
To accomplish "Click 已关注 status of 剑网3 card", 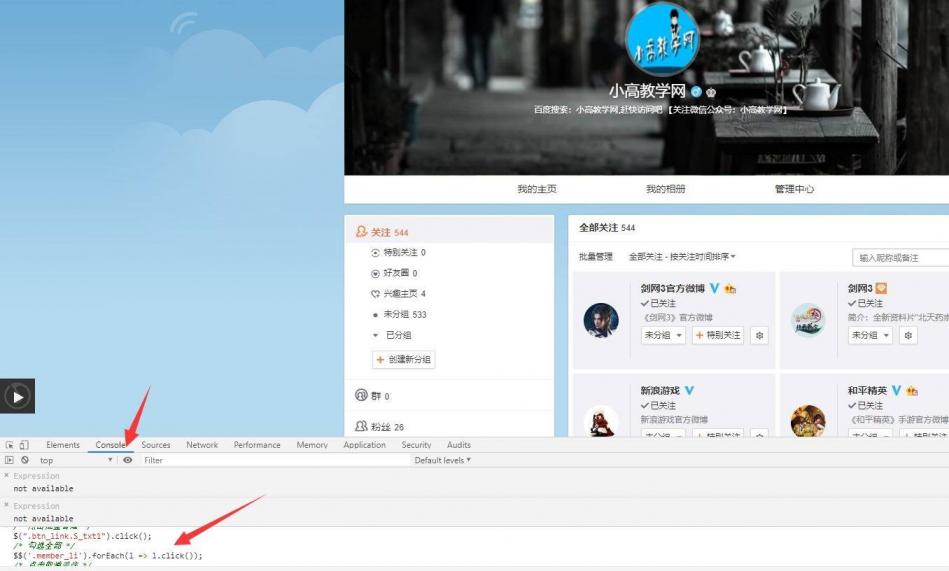I will pyautogui.click(x=865, y=303).
